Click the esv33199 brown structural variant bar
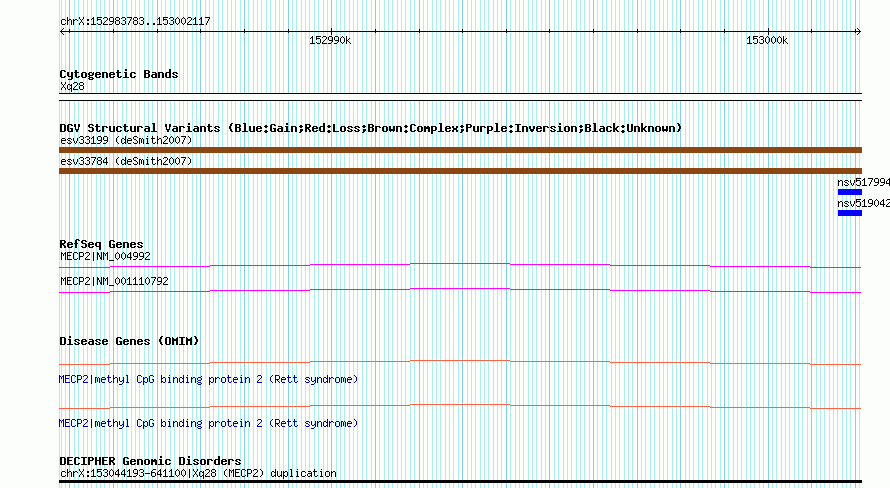Screen dimensions: 890x488 (x=460, y=150)
